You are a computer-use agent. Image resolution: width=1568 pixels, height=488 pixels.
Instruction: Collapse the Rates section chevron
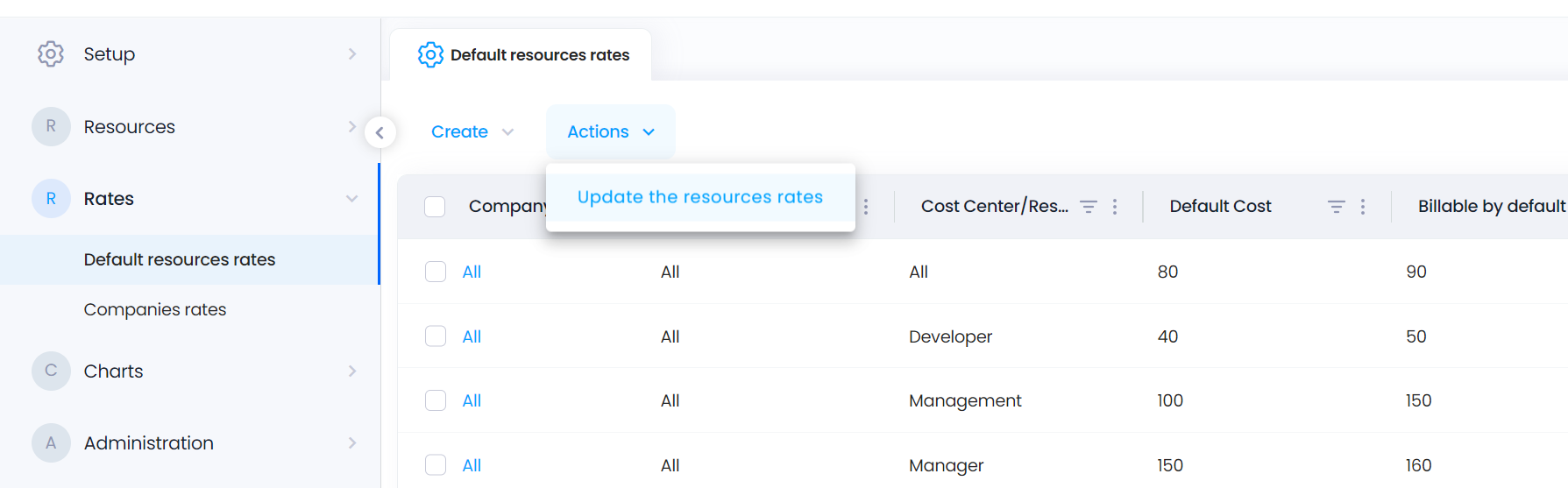click(x=351, y=199)
